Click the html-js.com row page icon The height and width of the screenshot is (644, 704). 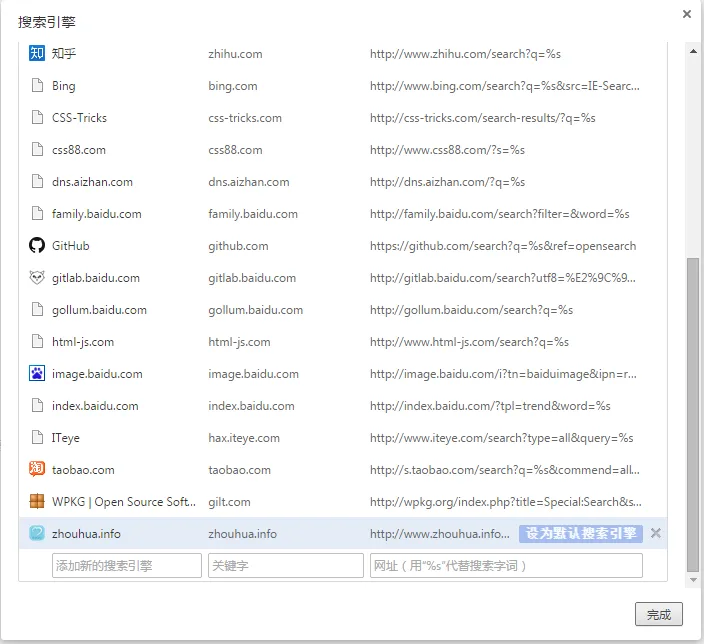point(37,341)
